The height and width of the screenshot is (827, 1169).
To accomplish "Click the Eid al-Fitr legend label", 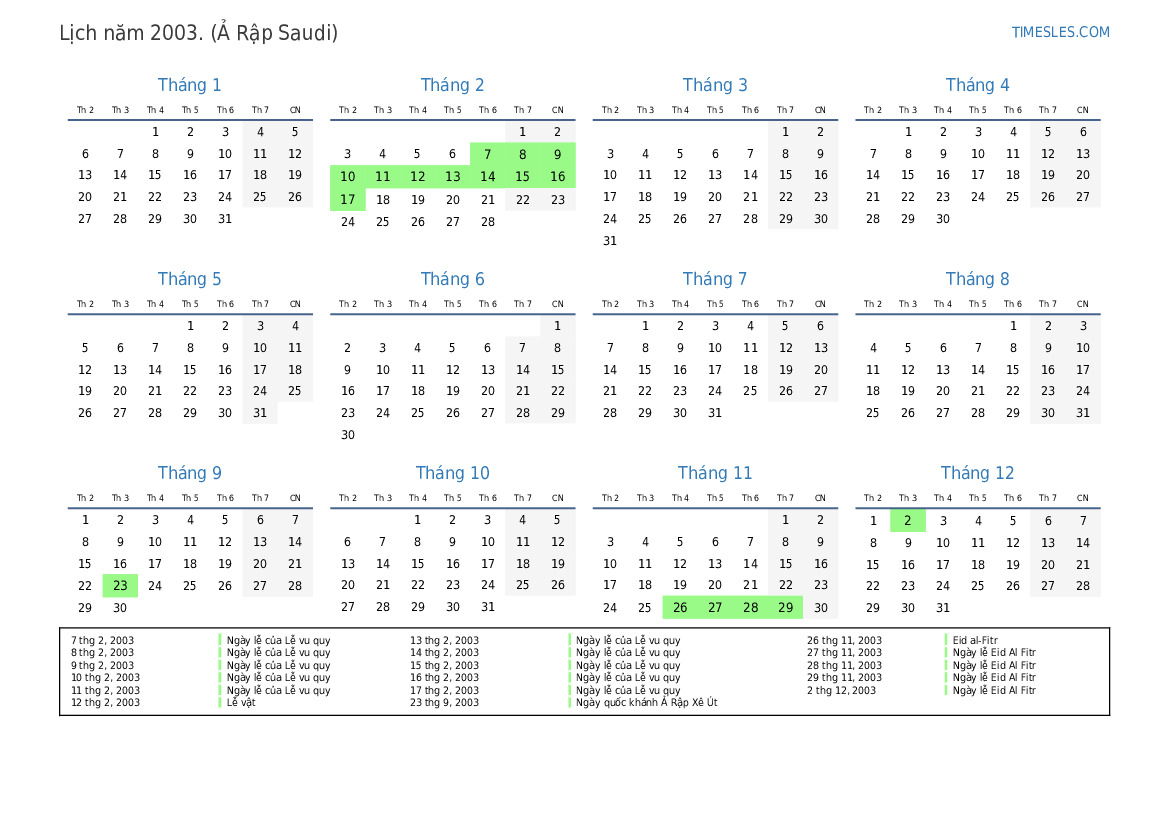I will pos(975,641).
